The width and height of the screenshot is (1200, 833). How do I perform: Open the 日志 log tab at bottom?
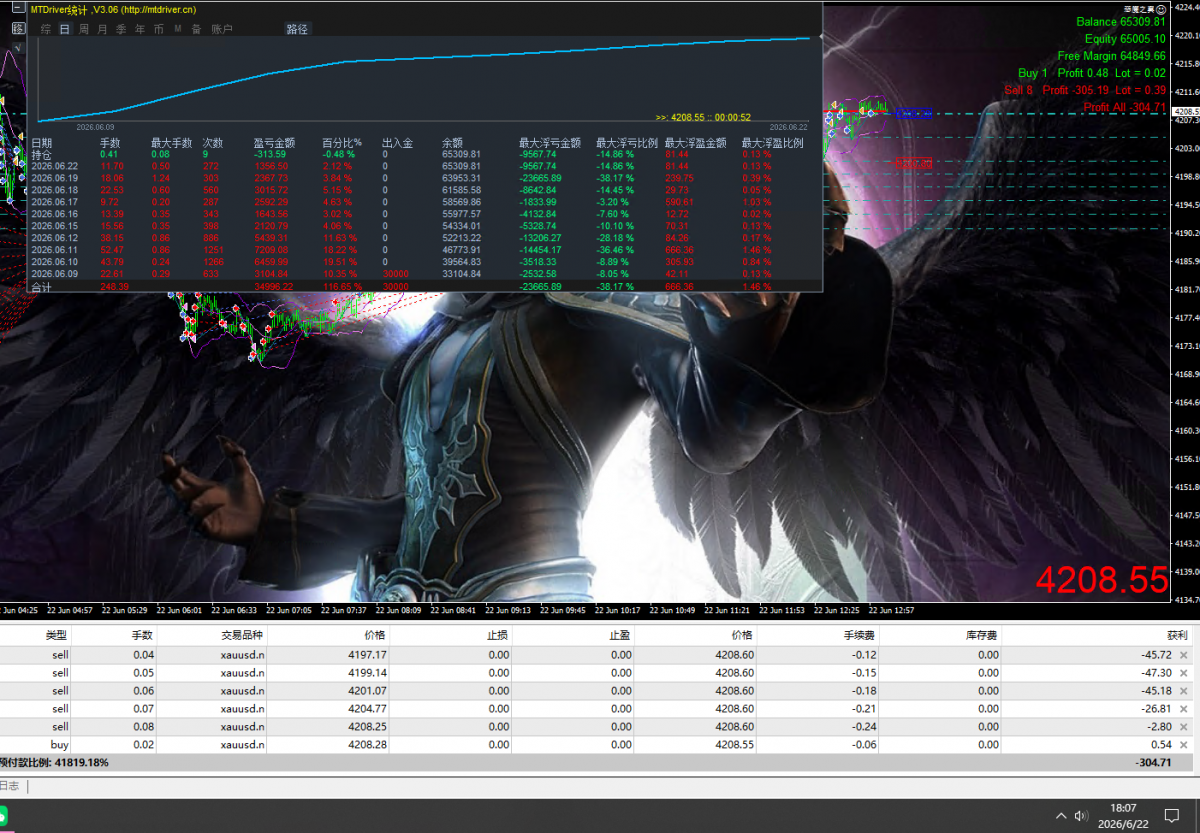(x=9, y=787)
